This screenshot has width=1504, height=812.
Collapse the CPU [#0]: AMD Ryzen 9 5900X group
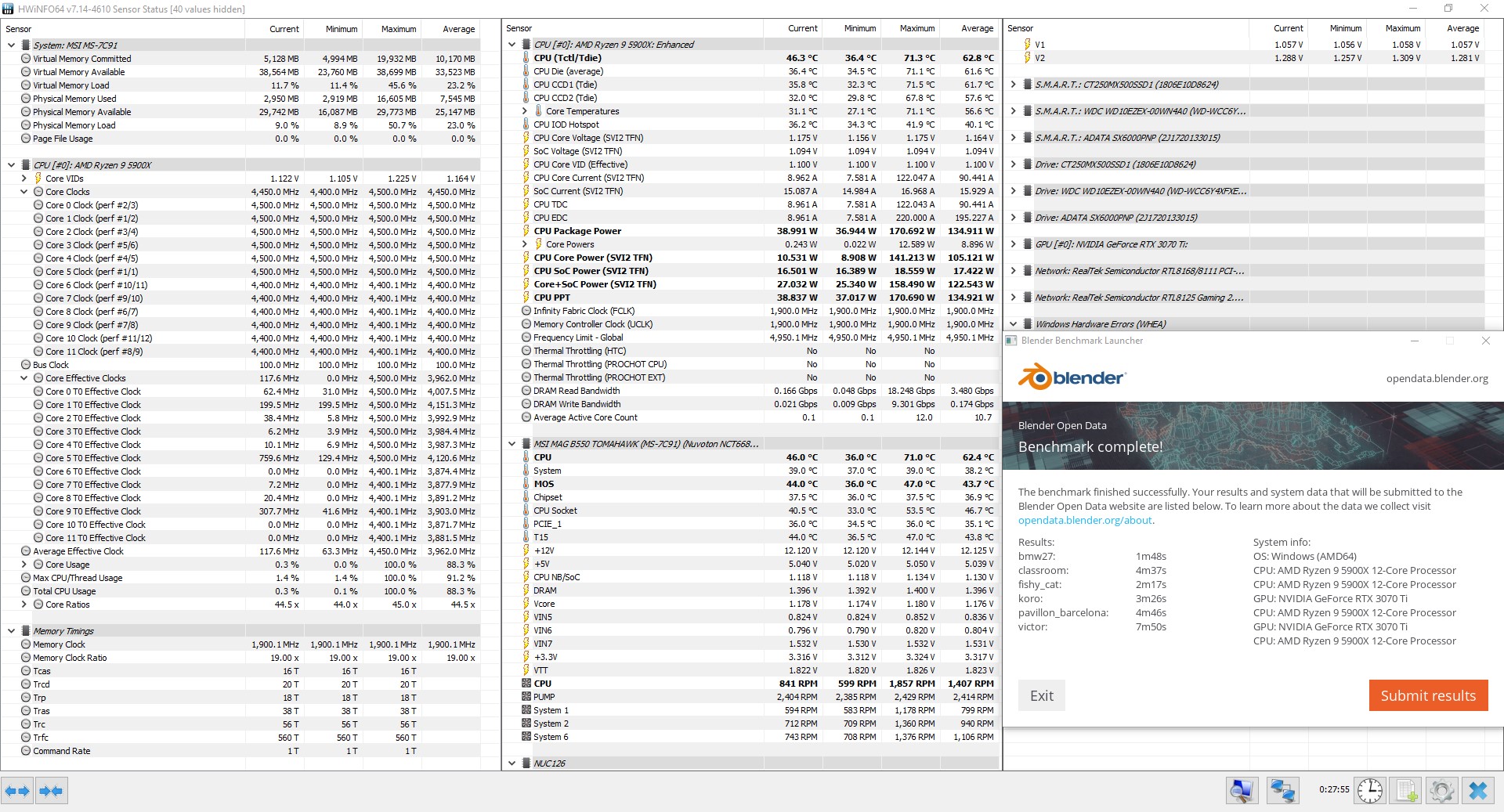coord(12,165)
